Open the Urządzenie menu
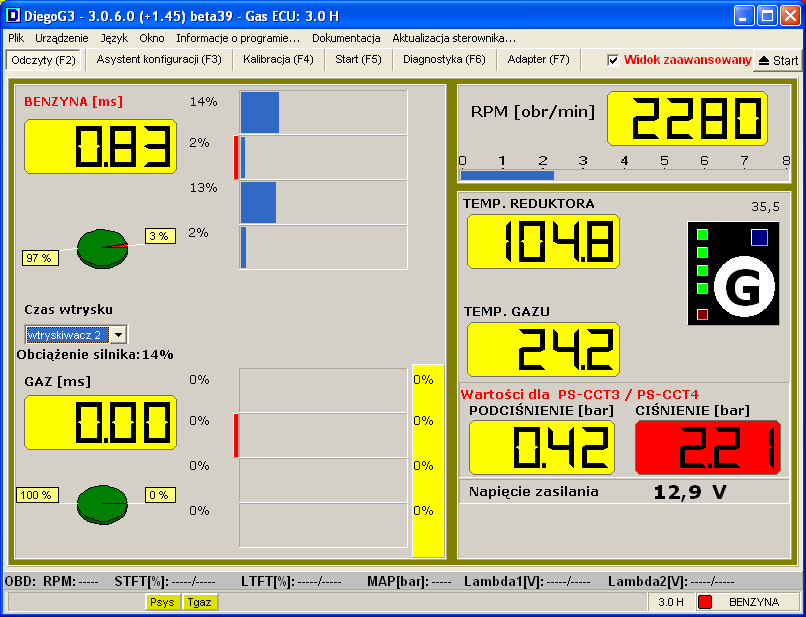 click(x=62, y=38)
